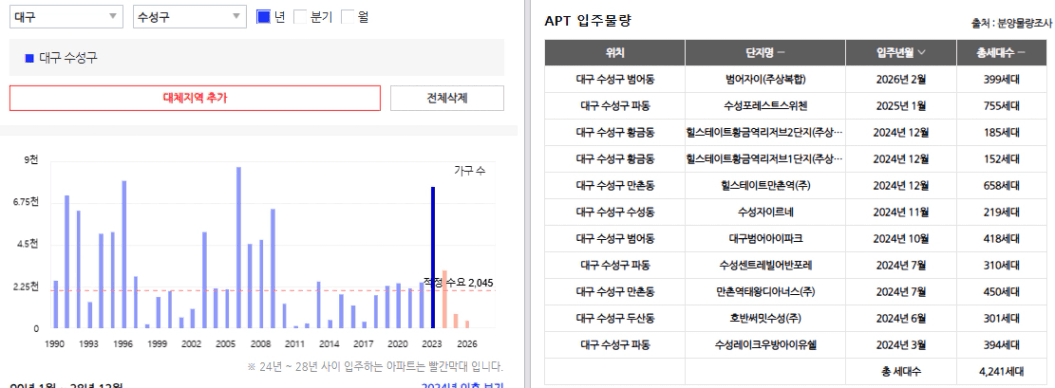Click 수성레이크우방아이유쉘 complex name
The height and width of the screenshot is (388, 1055).
(x=765, y=345)
